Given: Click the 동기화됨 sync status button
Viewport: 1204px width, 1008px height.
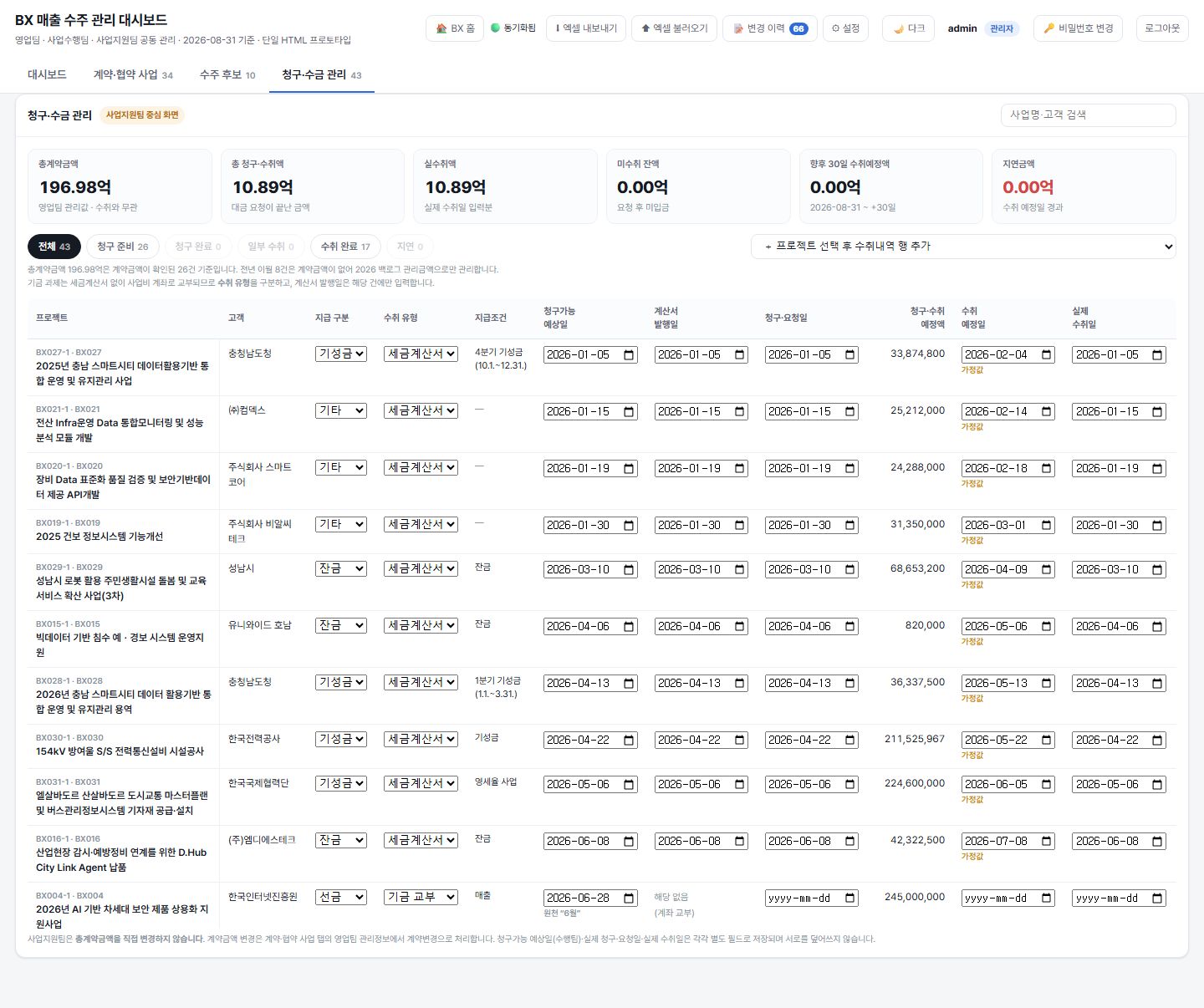Looking at the screenshot, I should point(513,28).
